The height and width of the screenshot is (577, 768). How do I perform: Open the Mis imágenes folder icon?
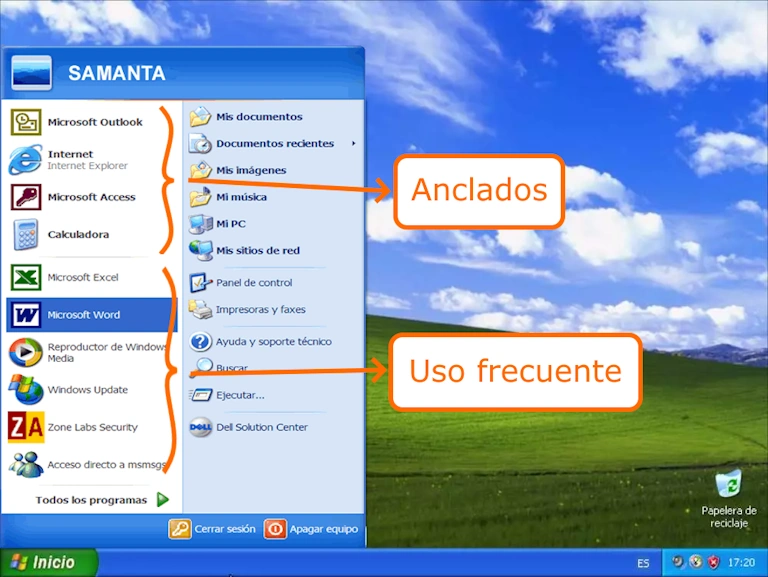coord(200,170)
